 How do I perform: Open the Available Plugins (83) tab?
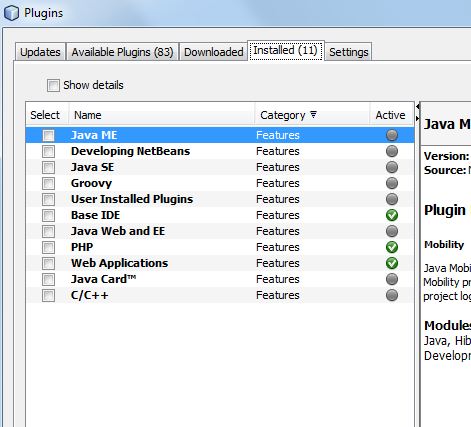click(x=122, y=52)
